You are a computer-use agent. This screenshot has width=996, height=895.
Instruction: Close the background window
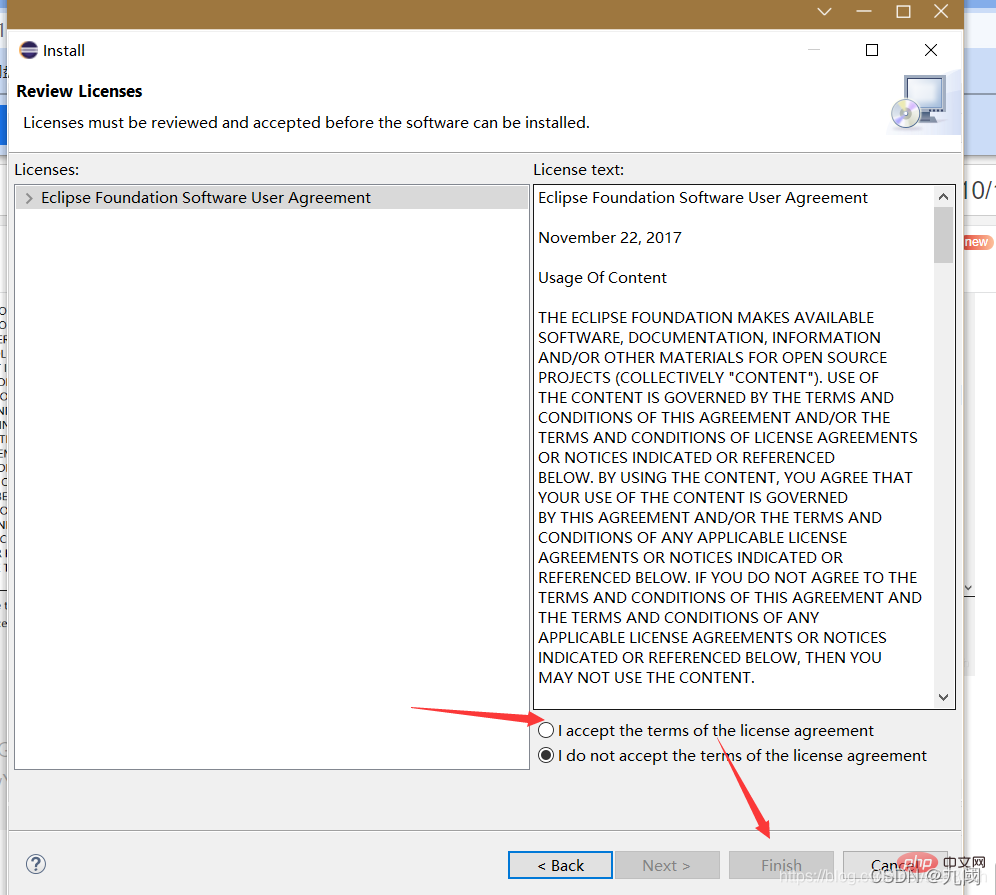pos(941,11)
